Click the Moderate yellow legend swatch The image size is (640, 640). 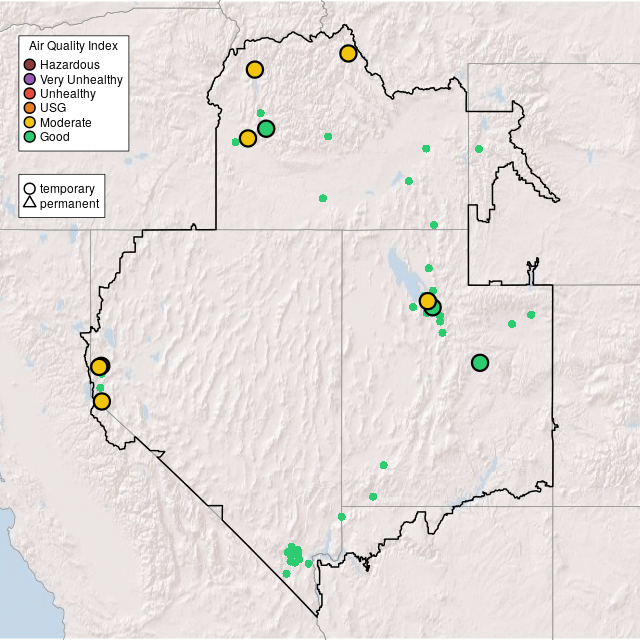(x=30, y=122)
